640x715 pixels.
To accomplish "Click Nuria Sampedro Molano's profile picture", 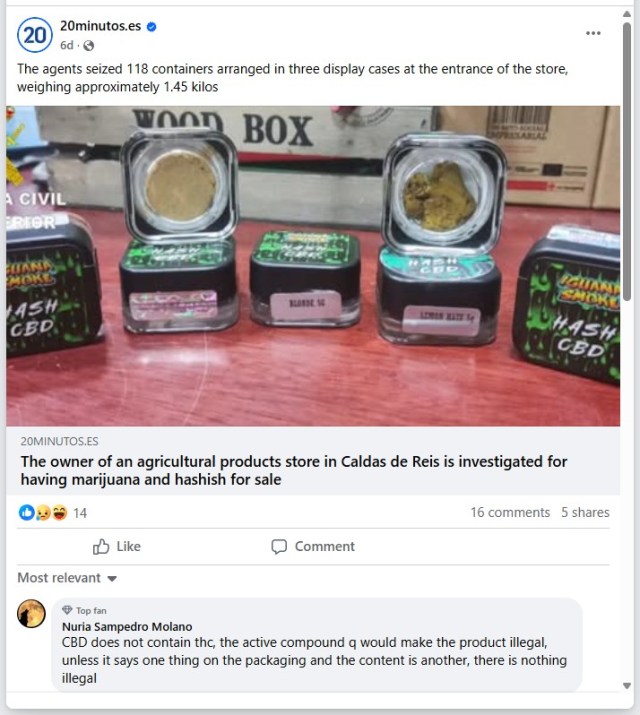I will 31,613.
